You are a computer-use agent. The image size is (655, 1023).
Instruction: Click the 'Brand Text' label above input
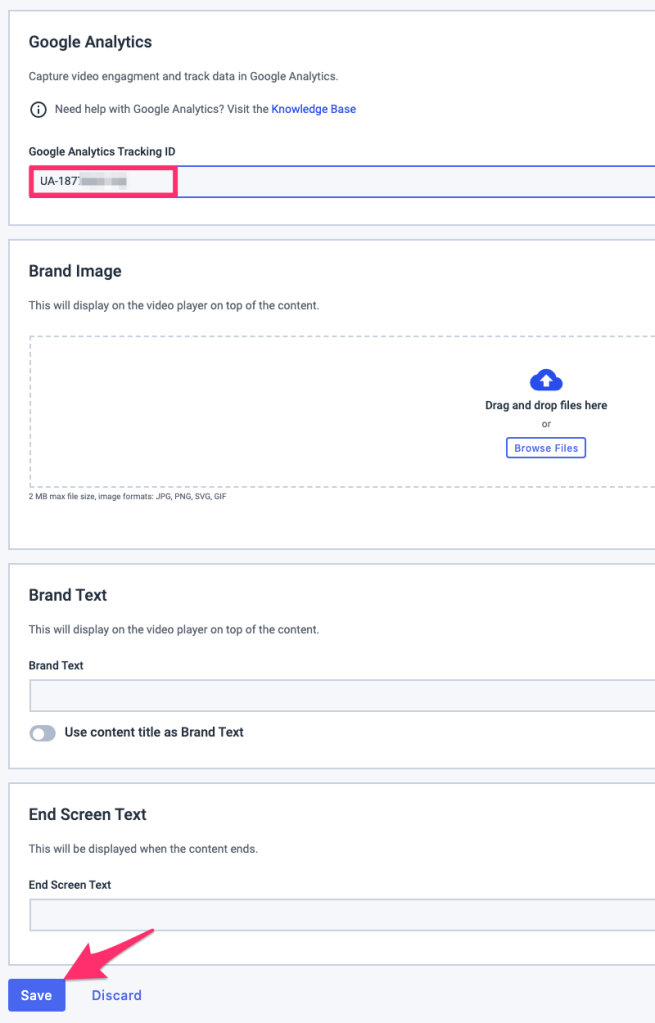click(56, 665)
